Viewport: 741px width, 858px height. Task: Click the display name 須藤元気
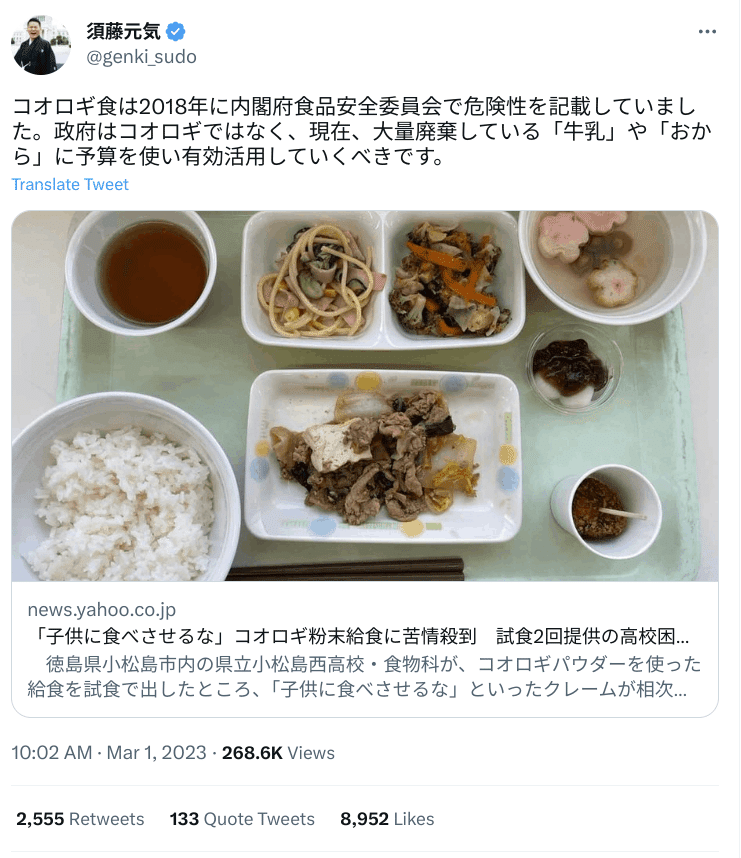pos(124,32)
